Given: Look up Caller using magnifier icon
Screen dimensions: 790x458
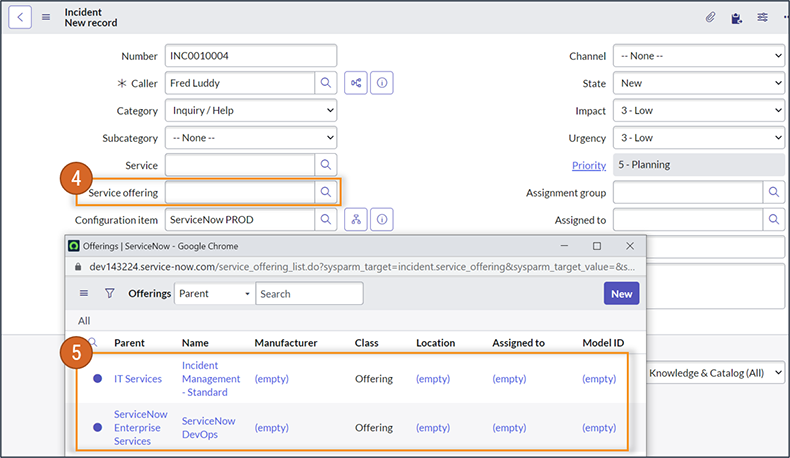Looking at the screenshot, I should coord(326,83).
